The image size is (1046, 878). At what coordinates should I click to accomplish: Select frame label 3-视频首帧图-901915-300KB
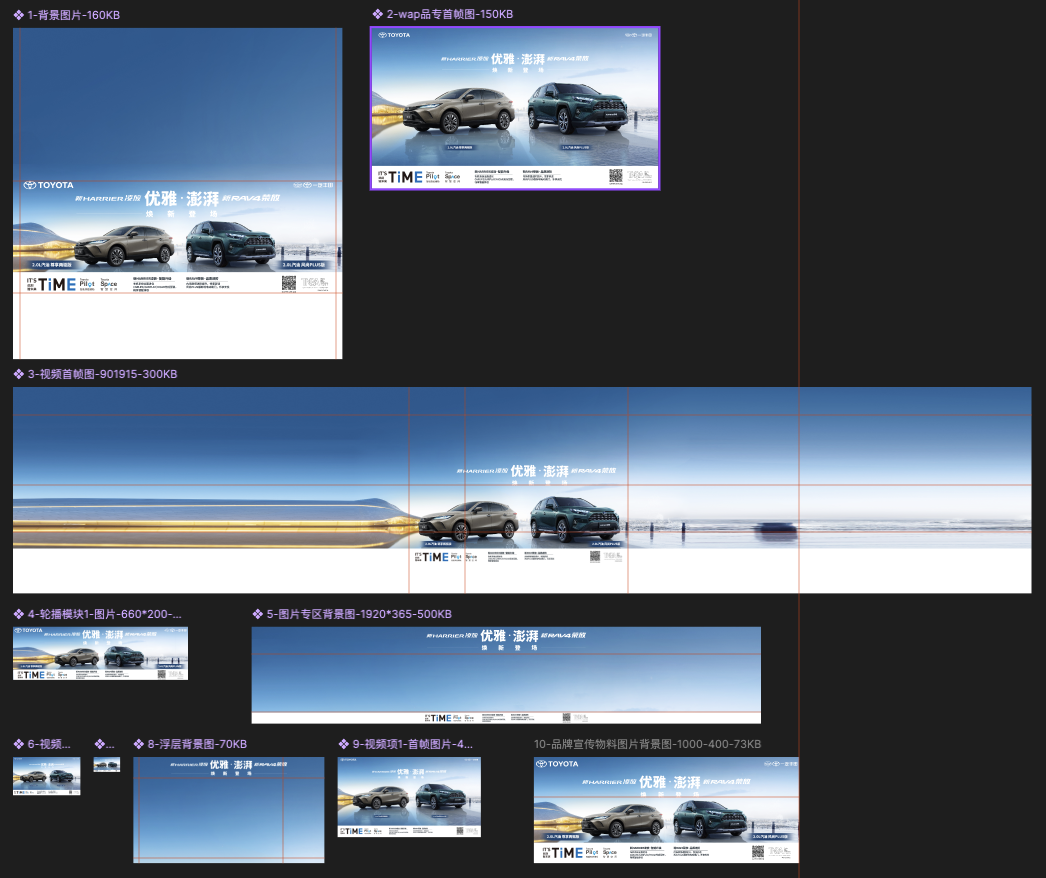102,374
